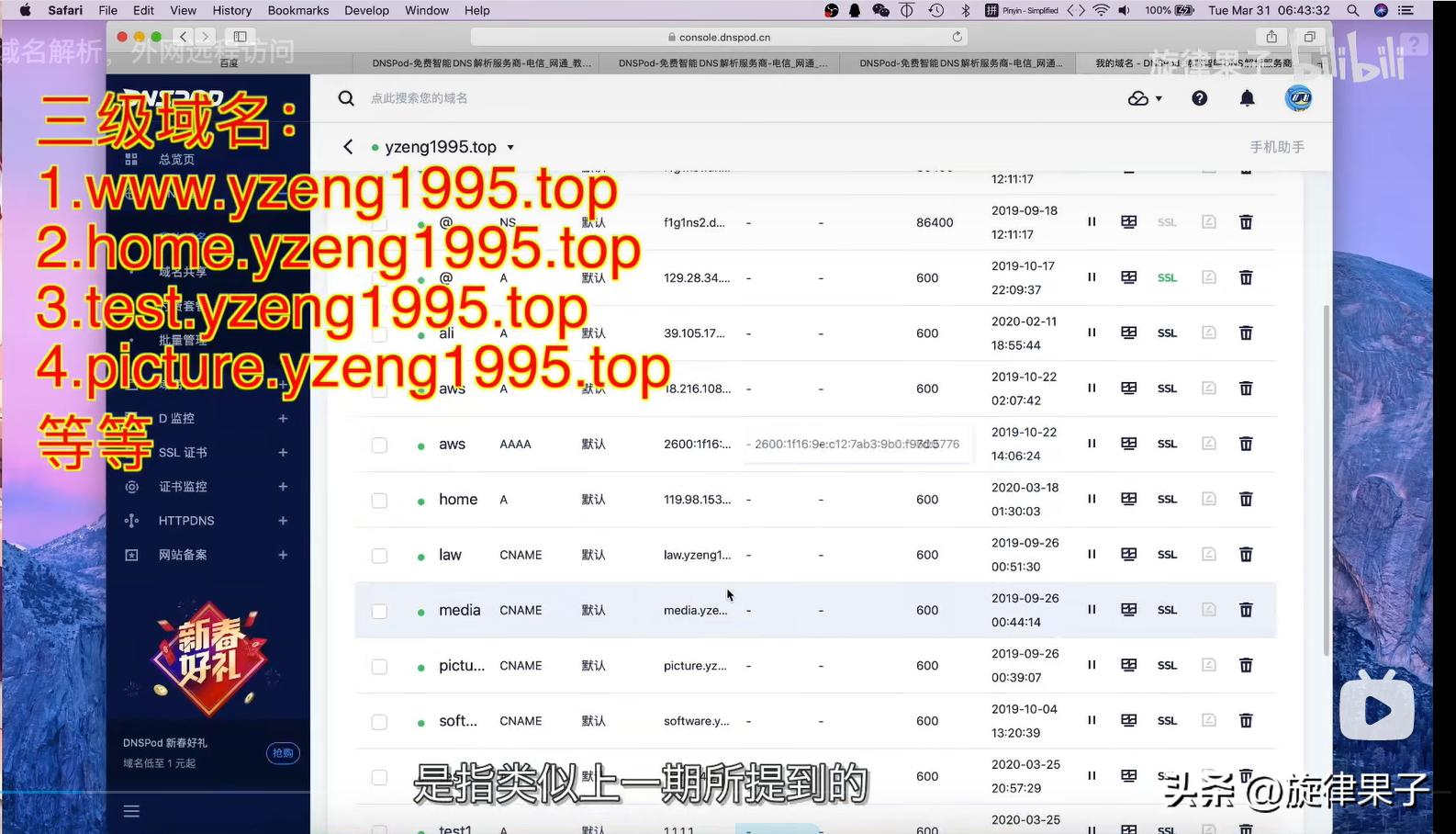Open the monitor icon for the 'ali' record

pos(1129,332)
